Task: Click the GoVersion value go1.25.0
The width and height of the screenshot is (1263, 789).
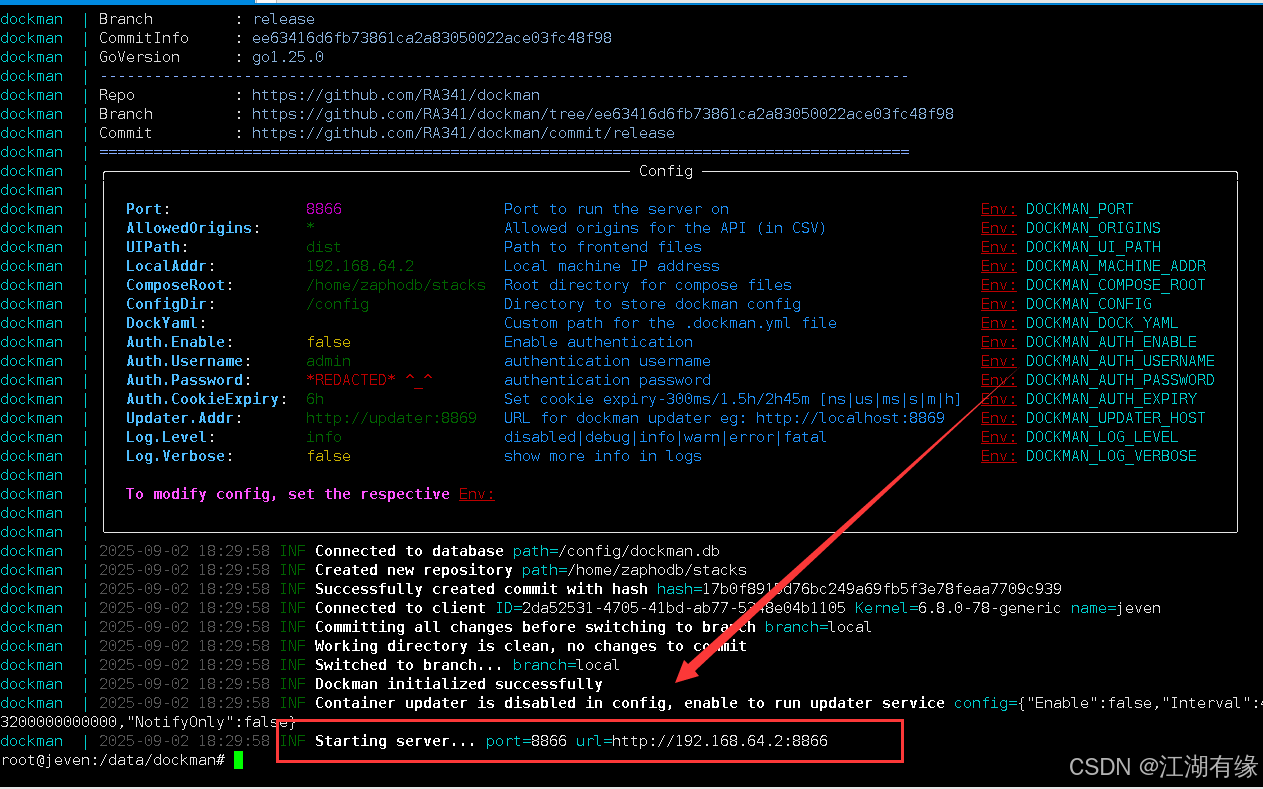Action: pos(288,57)
